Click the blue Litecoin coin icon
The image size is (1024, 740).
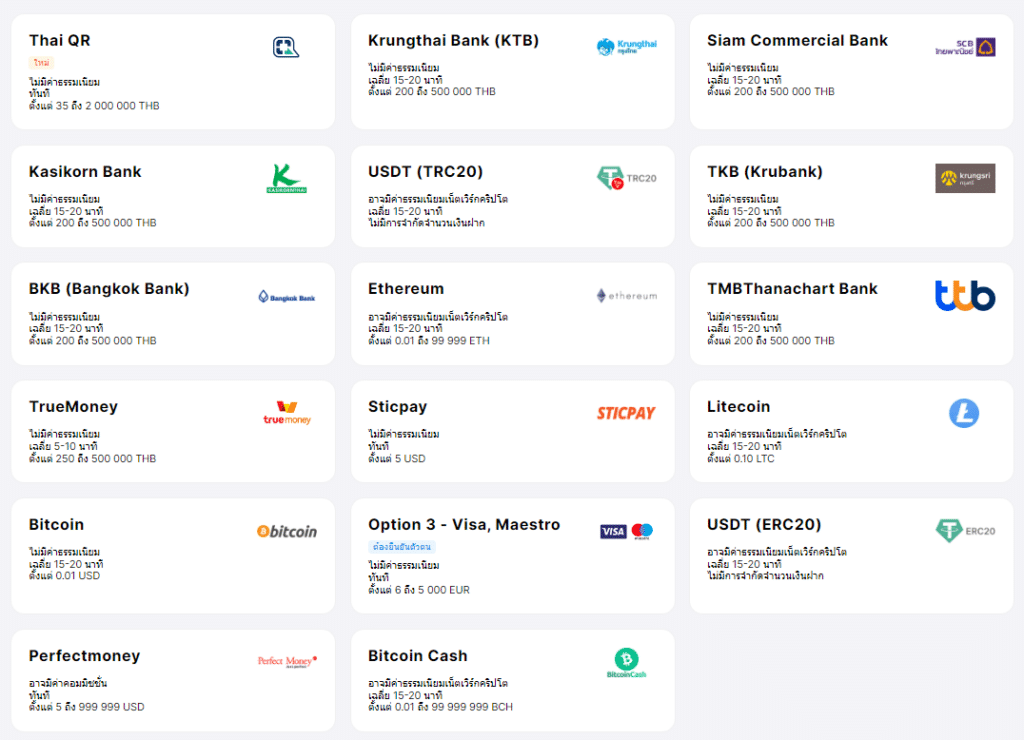pyautogui.click(x=964, y=413)
